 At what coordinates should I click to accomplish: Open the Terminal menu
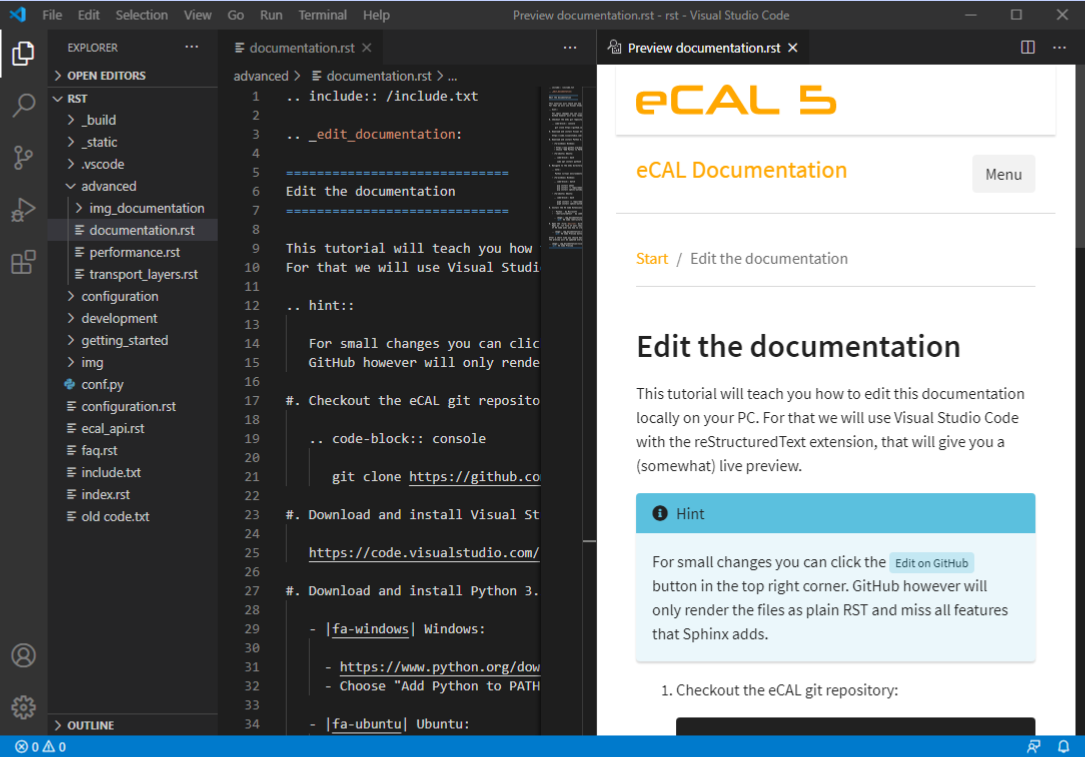coord(322,14)
